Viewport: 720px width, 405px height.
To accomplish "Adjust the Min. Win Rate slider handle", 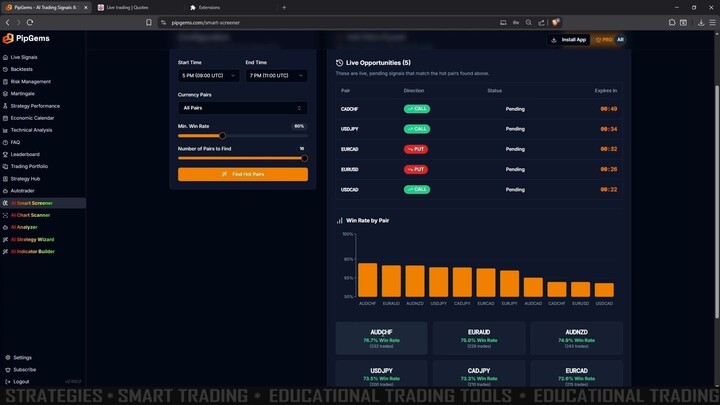I will [x=222, y=136].
